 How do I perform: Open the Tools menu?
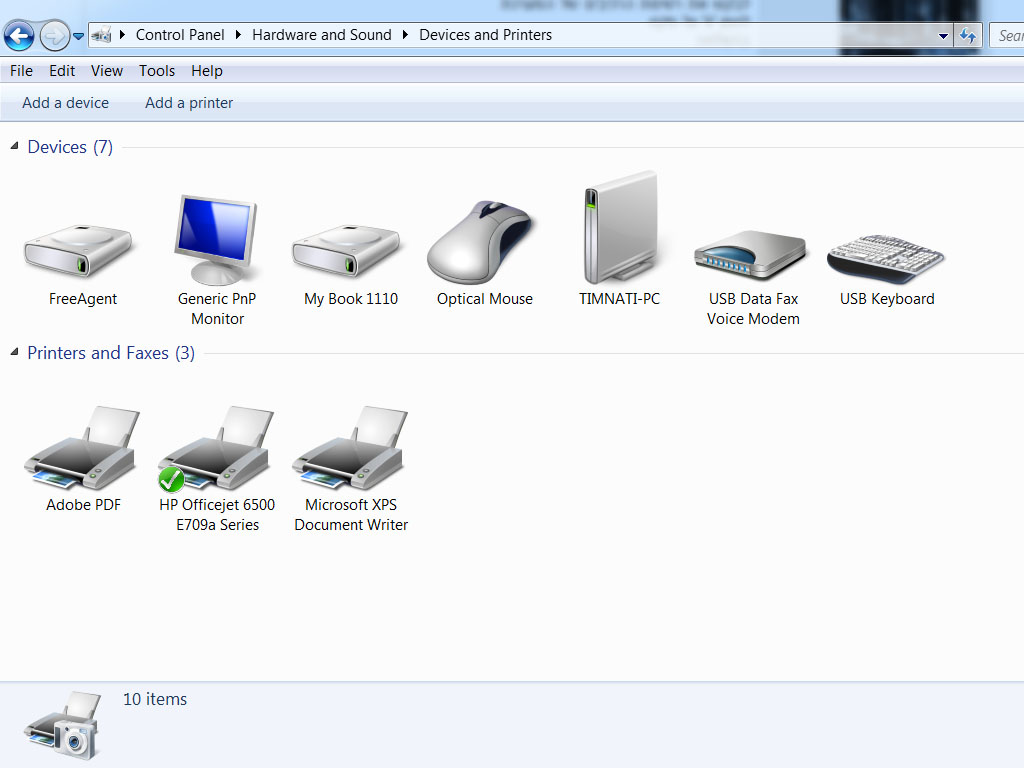(157, 71)
